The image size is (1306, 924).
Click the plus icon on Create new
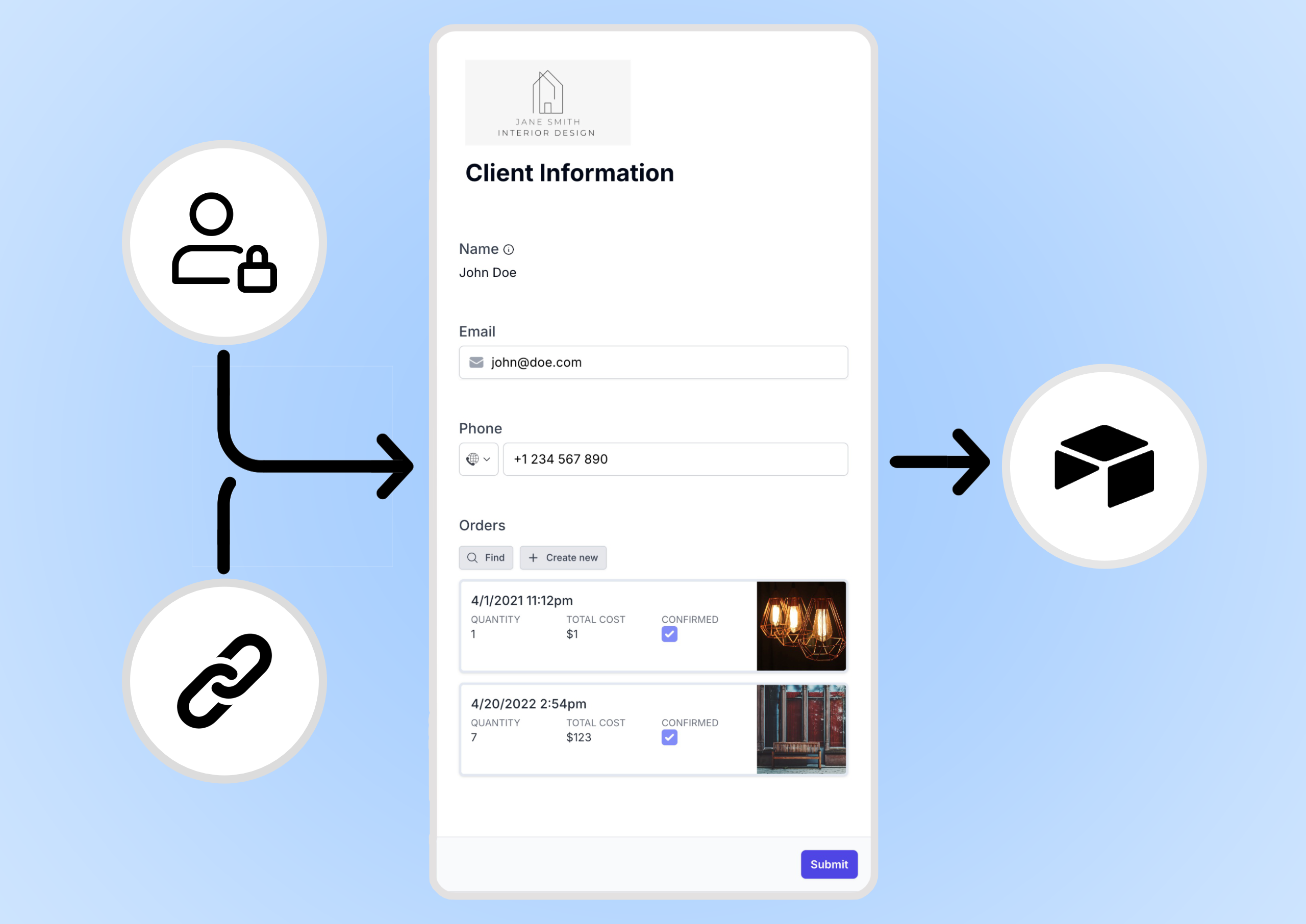[533, 557]
